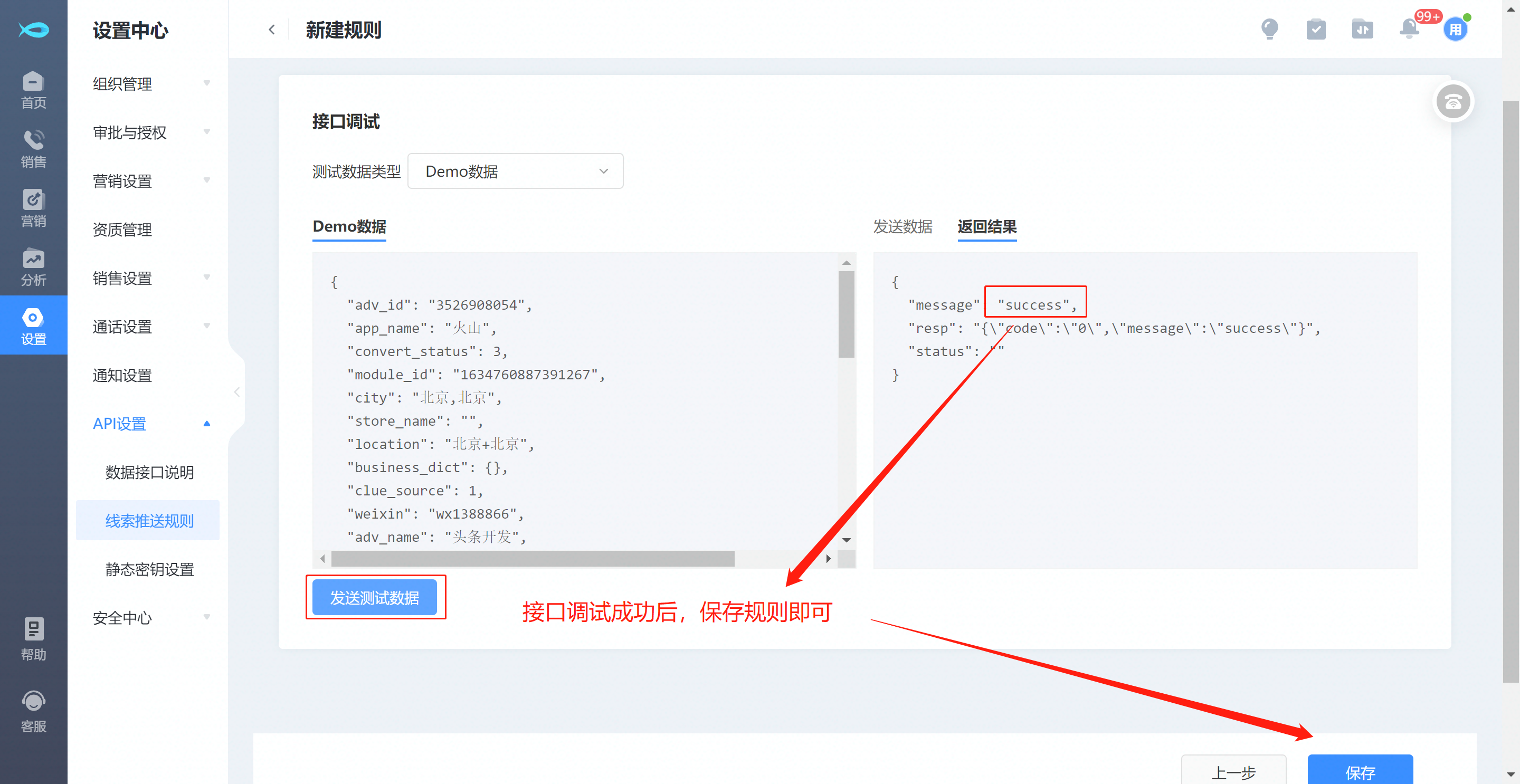Click the page vertical scrollbar thumb
Image resolution: width=1520 pixels, height=784 pixels.
click(x=1510, y=391)
